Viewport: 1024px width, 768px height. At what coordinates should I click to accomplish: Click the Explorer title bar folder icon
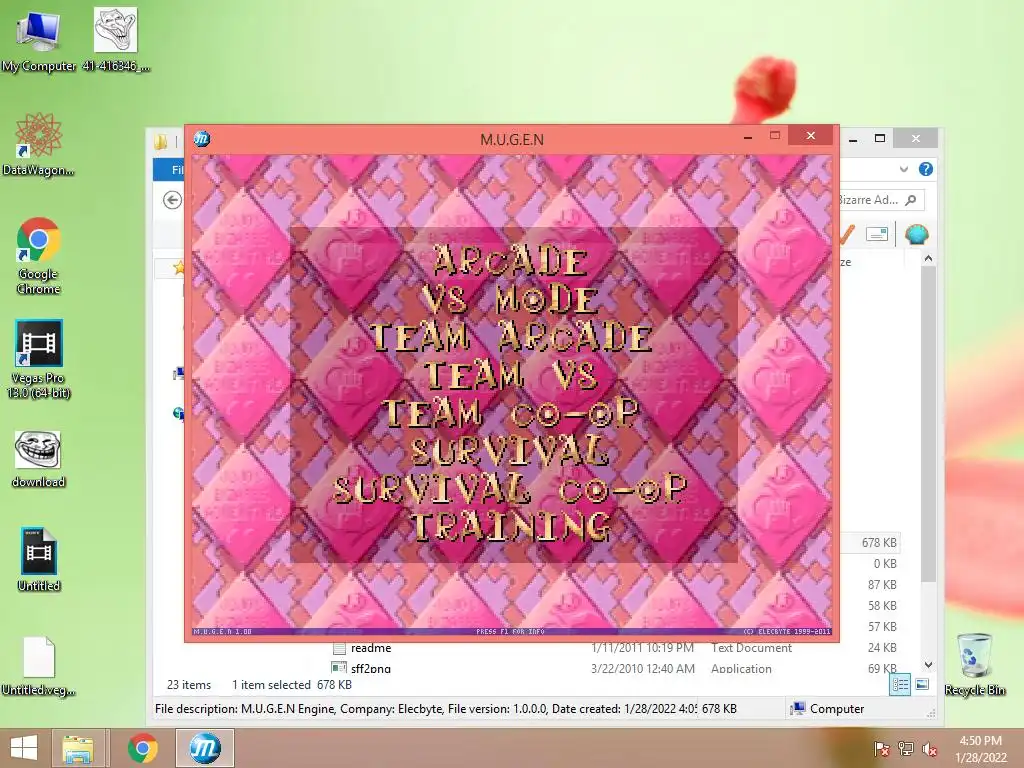(x=161, y=141)
